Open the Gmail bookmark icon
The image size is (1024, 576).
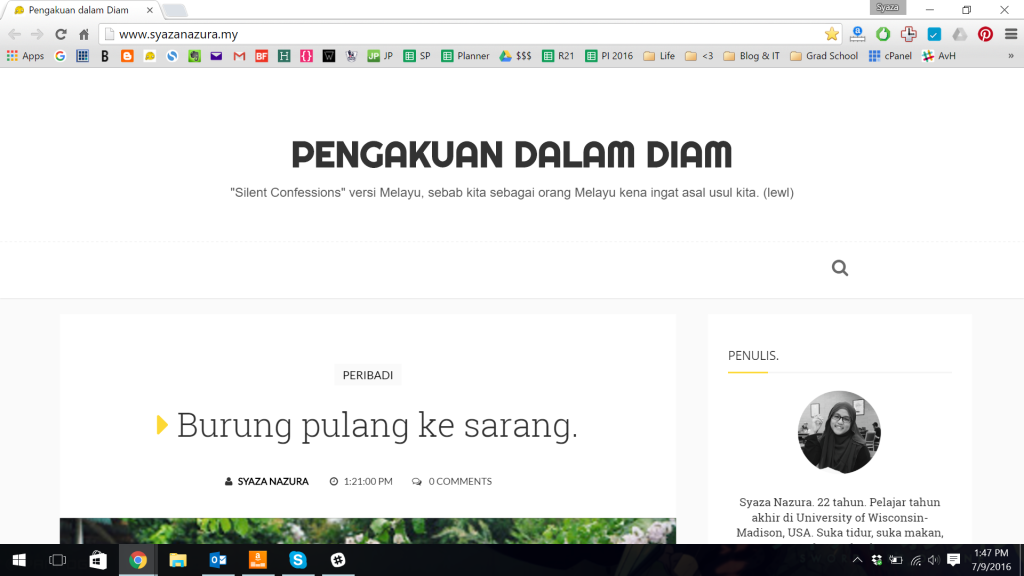239,56
